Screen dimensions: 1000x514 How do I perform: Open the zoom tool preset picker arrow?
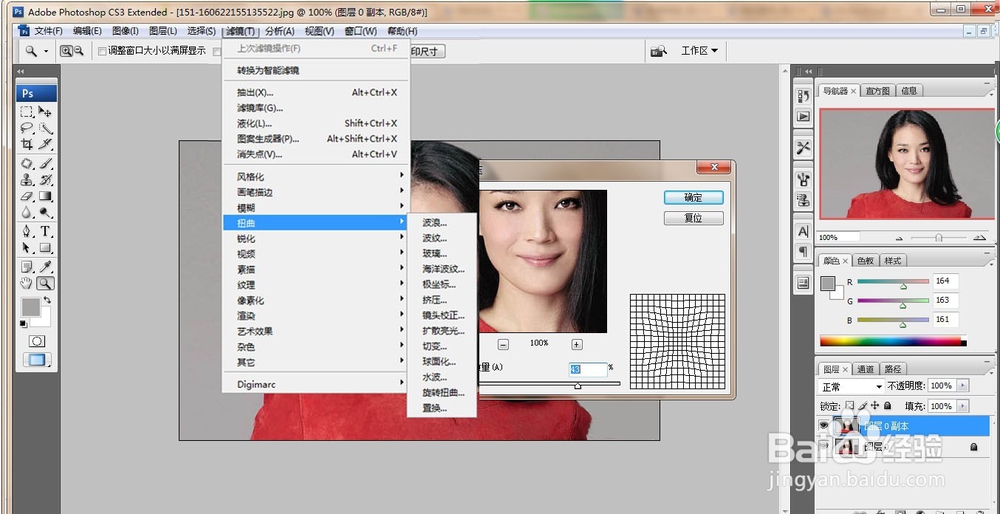[x=46, y=51]
